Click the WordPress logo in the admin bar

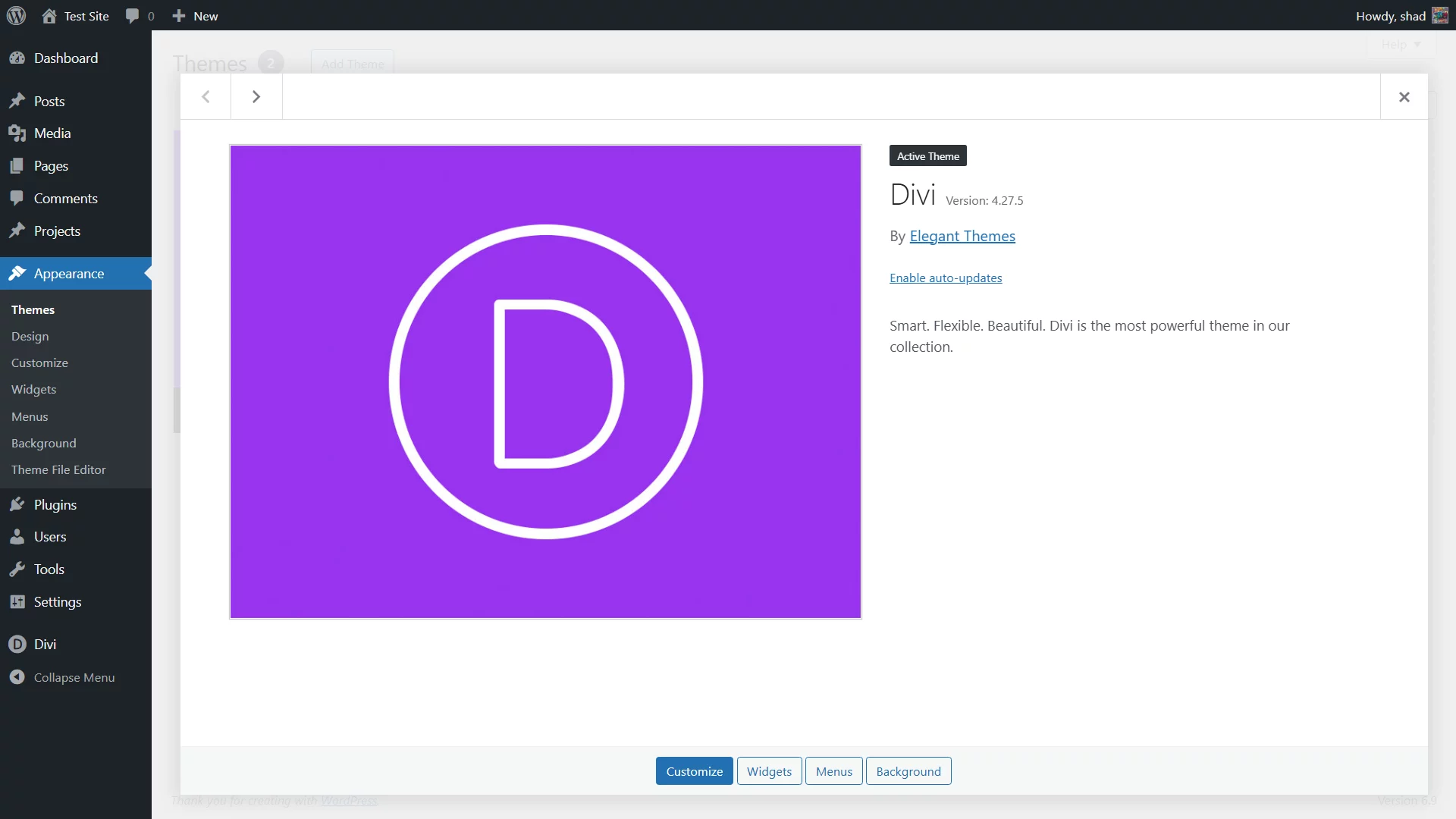15,15
